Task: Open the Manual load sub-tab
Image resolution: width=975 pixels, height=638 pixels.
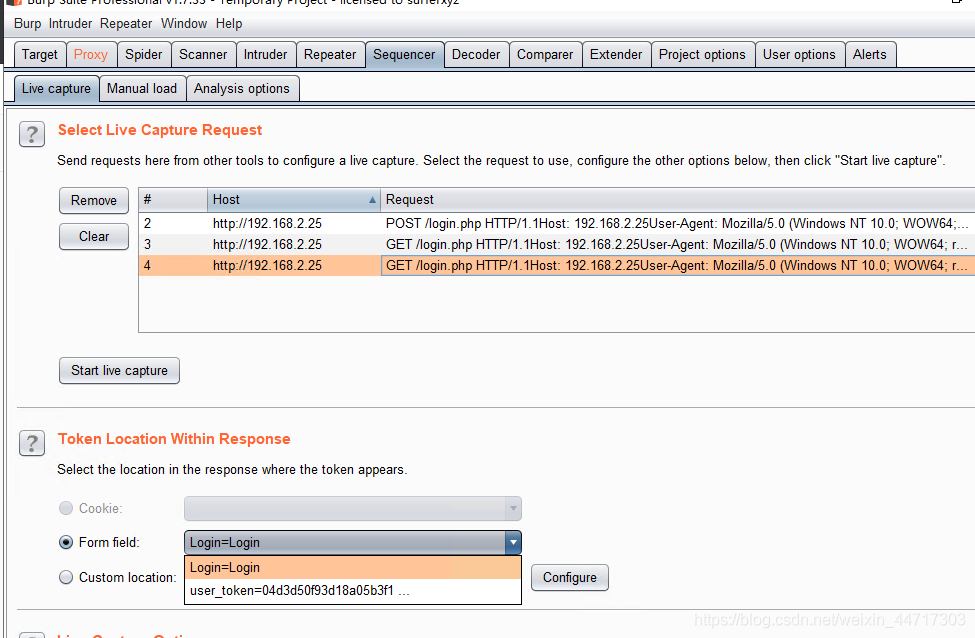Action: click(142, 89)
